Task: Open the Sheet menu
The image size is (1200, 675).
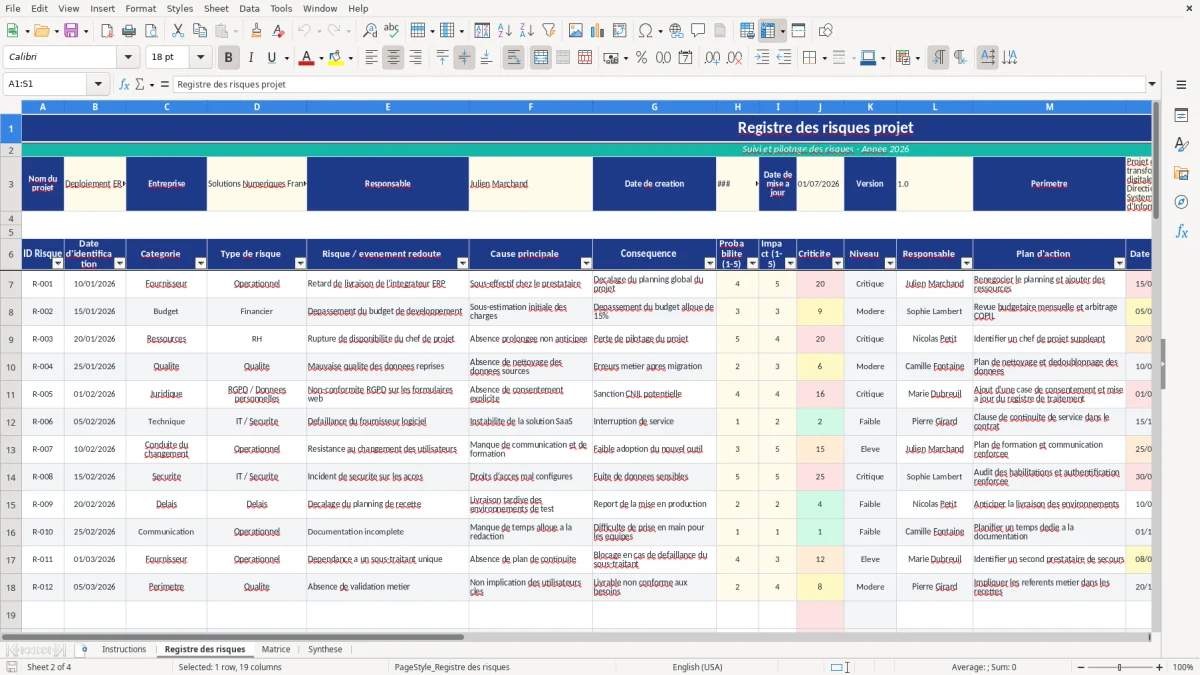Action: (x=216, y=8)
